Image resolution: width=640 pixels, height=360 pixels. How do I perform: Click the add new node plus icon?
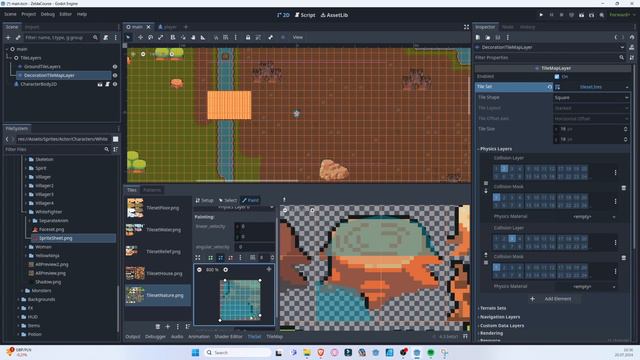click(x=8, y=38)
